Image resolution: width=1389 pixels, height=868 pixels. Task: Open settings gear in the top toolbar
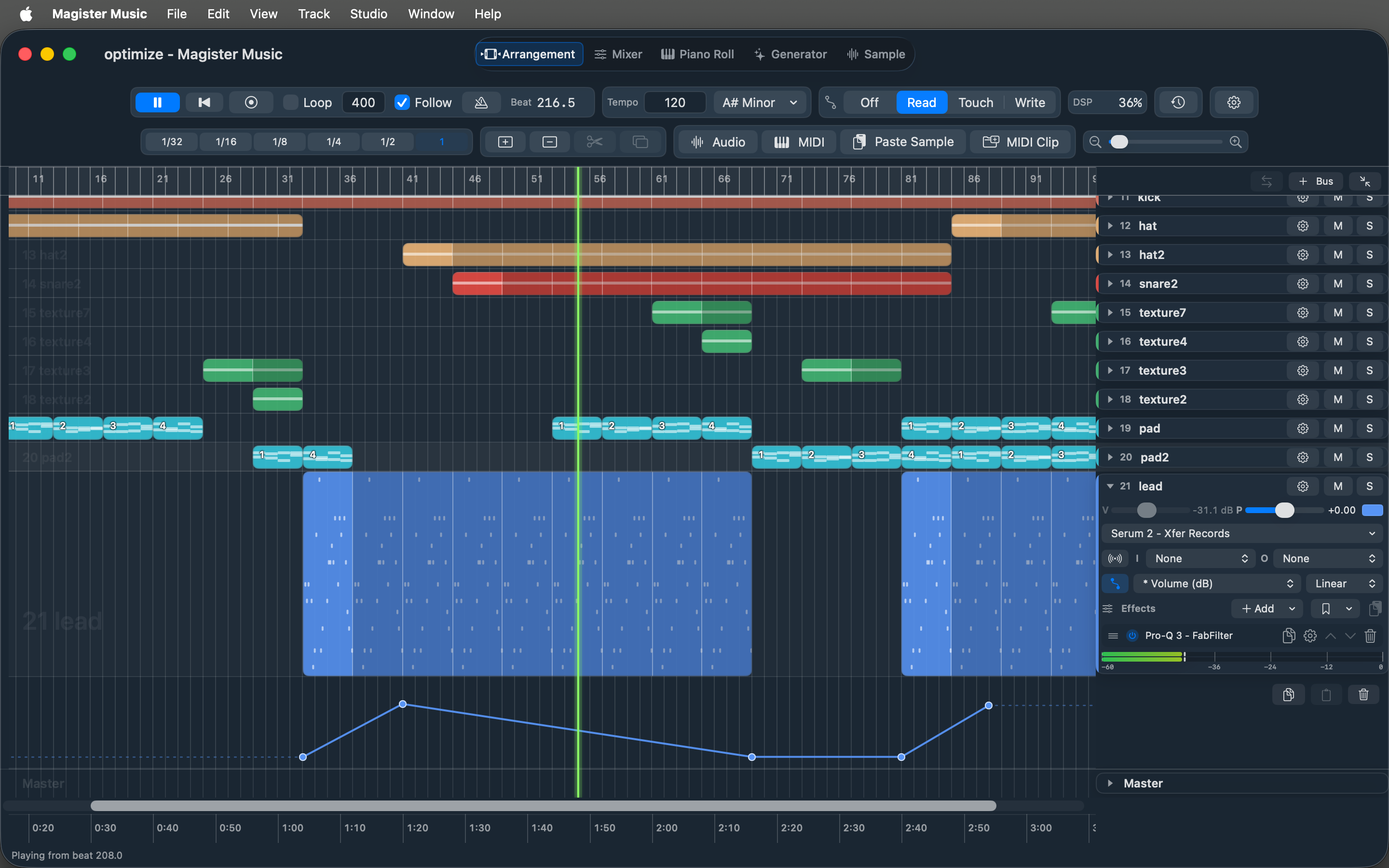(x=1233, y=102)
